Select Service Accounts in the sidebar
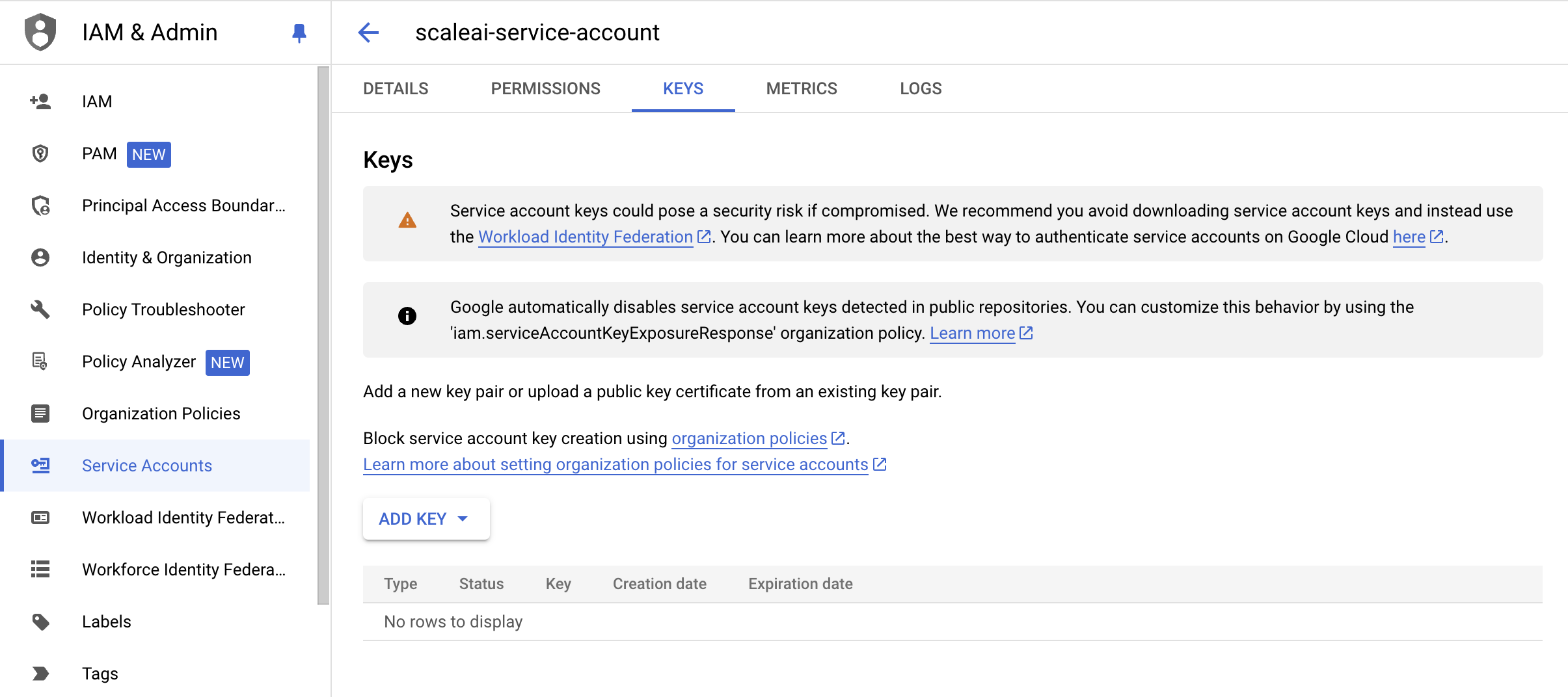 click(x=147, y=466)
